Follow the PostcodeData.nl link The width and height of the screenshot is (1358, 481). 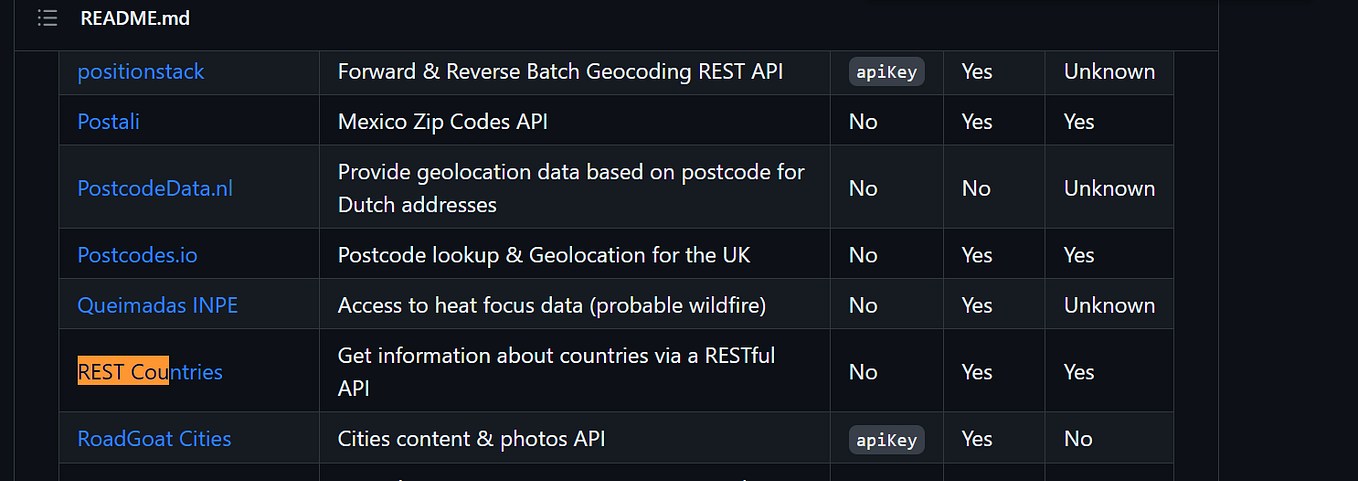155,188
